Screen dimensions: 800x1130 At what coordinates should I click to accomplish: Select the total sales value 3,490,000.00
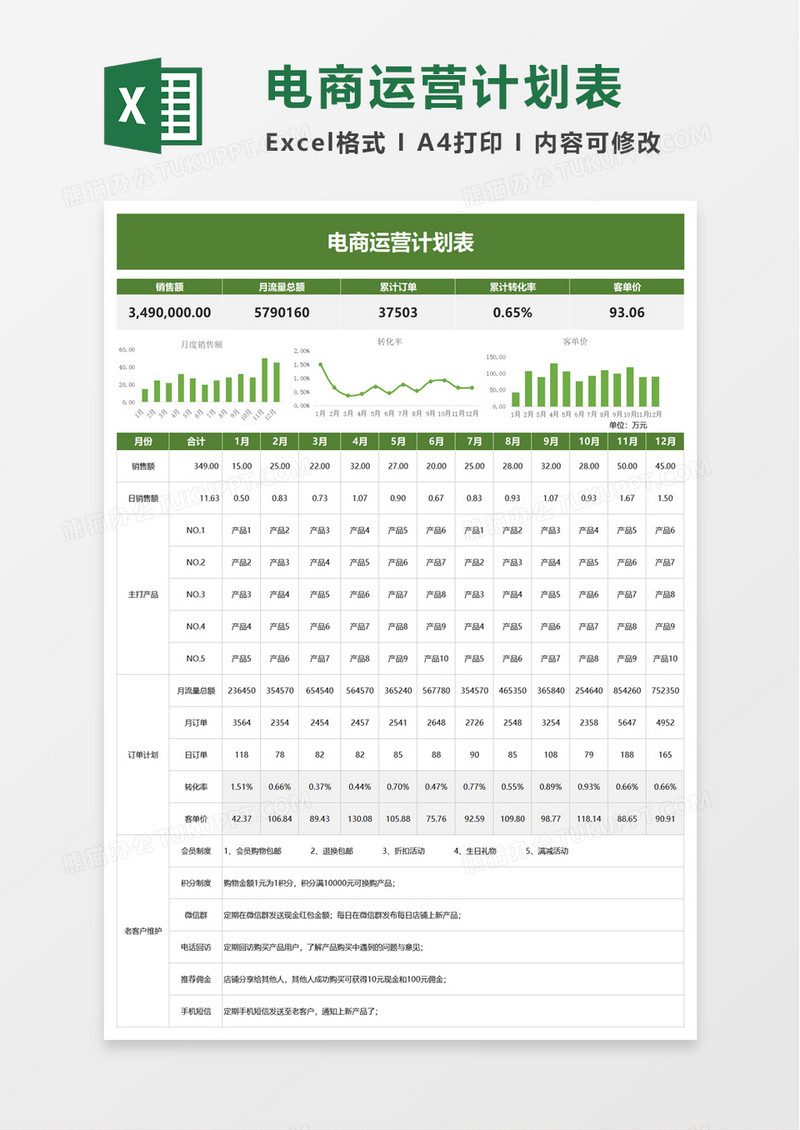click(x=169, y=313)
